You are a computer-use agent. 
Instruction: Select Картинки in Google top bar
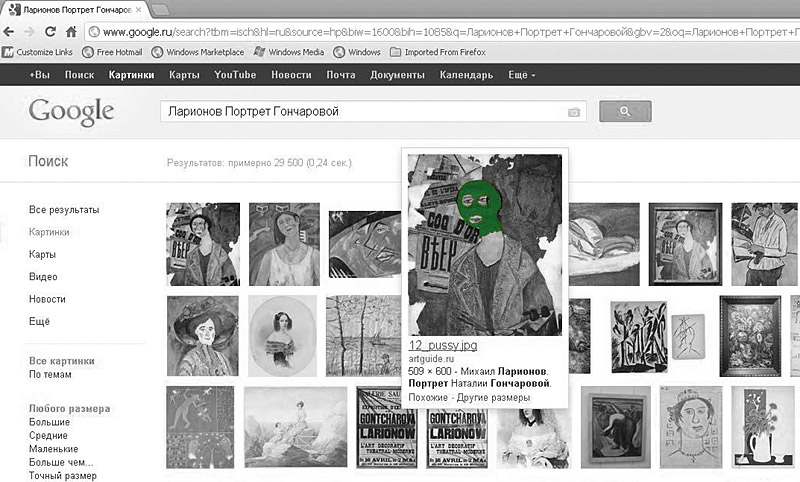coord(131,75)
